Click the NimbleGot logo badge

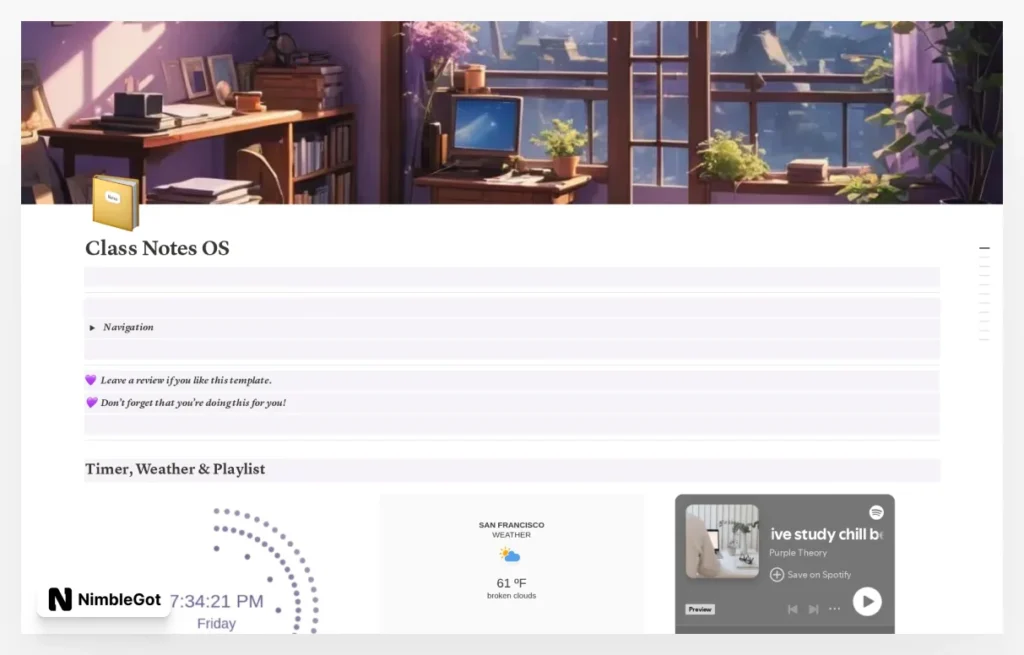(104, 599)
